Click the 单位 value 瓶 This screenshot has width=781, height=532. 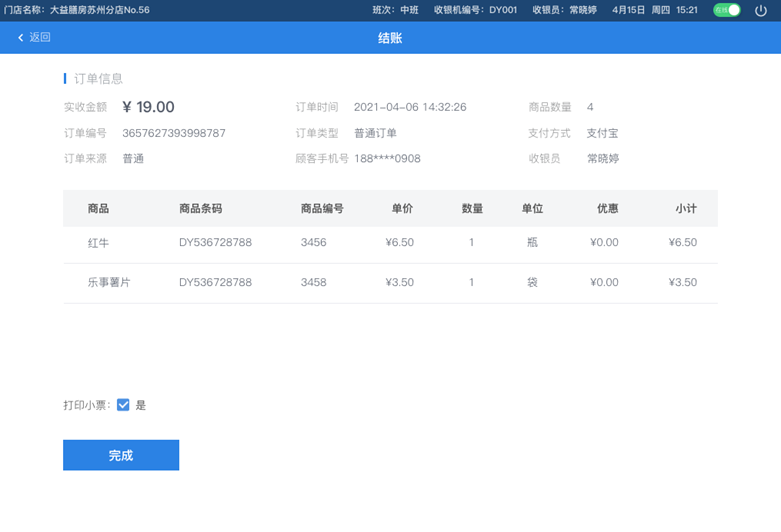point(532,243)
